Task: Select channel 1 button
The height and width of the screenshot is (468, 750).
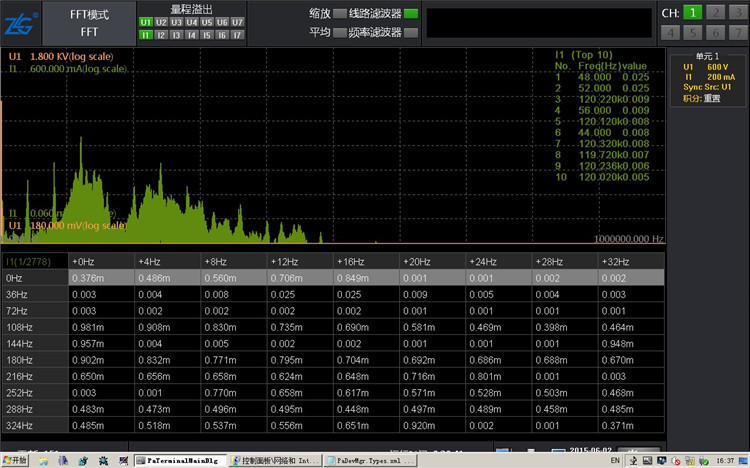Action: (695, 13)
